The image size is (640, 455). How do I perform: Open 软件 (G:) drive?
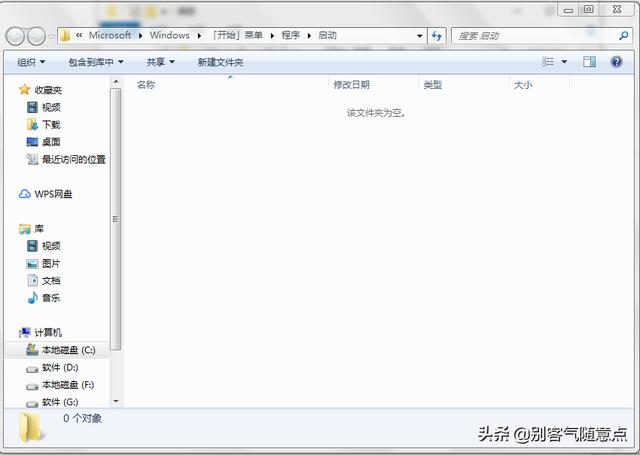pyautogui.click(x=52, y=402)
